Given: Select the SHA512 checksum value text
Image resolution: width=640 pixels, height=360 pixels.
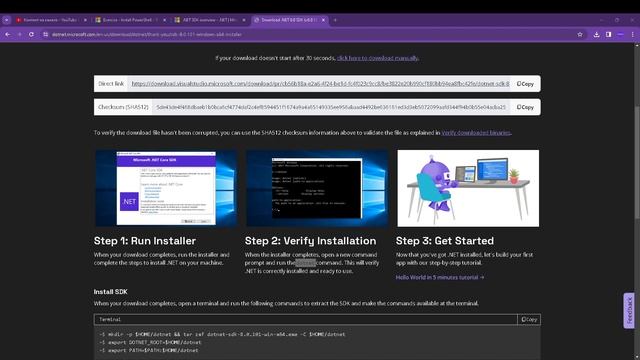Looking at the screenshot, I should (x=331, y=107).
